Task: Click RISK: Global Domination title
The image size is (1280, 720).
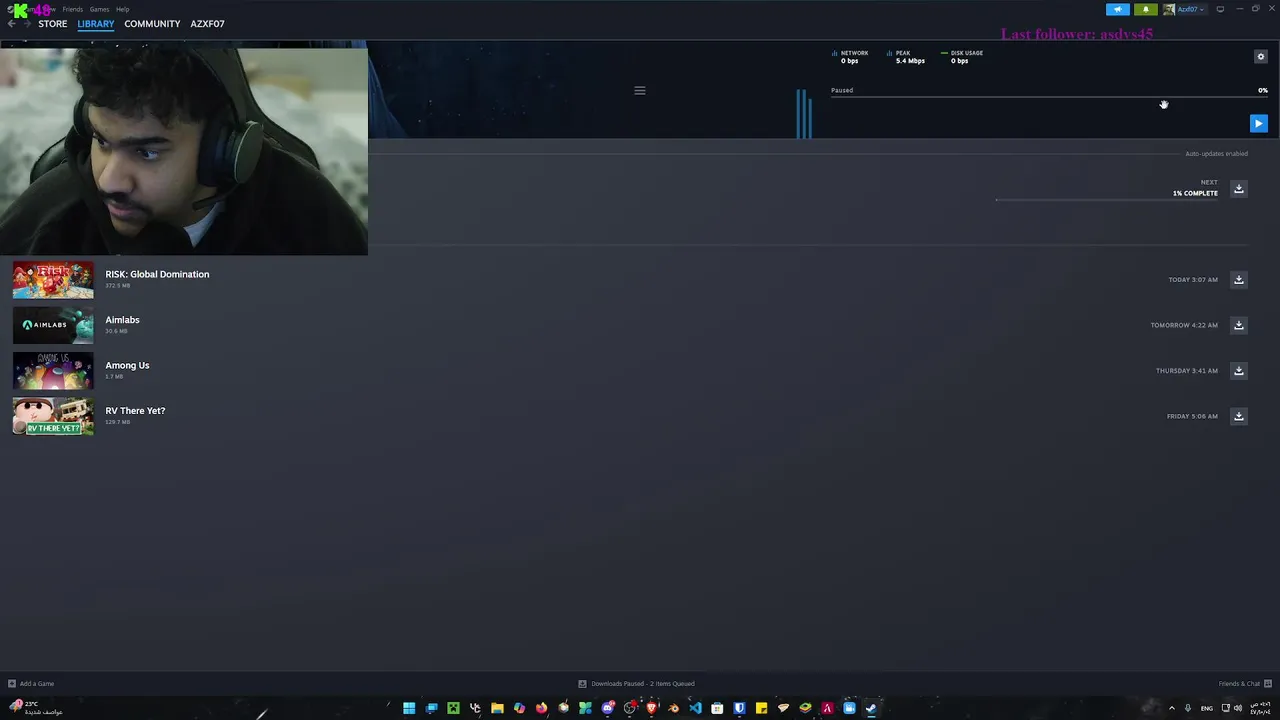Action: pyautogui.click(x=157, y=274)
